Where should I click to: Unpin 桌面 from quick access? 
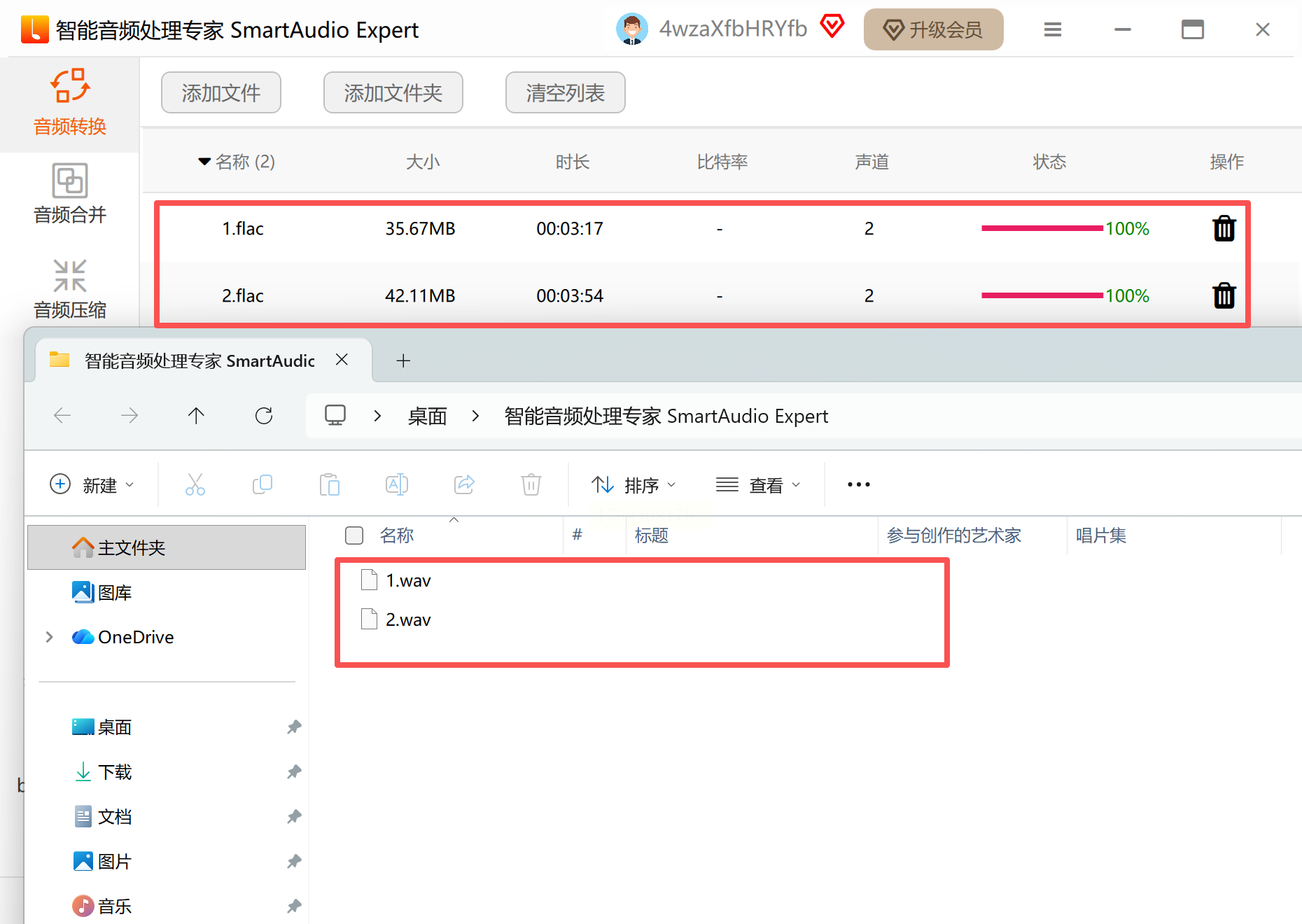[294, 727]
